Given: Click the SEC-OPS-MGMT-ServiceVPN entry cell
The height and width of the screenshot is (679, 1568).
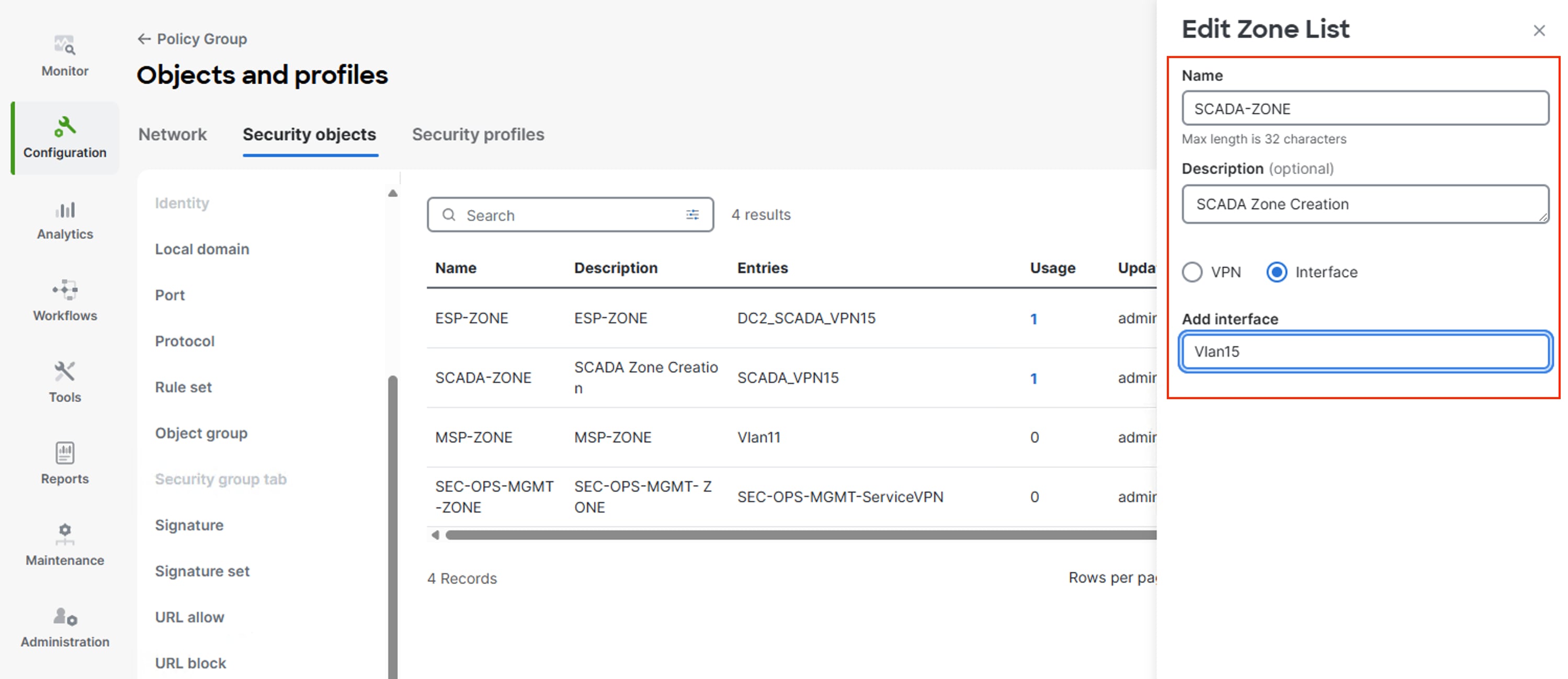Looking at the screenshot, I should [x=840, y=497].
